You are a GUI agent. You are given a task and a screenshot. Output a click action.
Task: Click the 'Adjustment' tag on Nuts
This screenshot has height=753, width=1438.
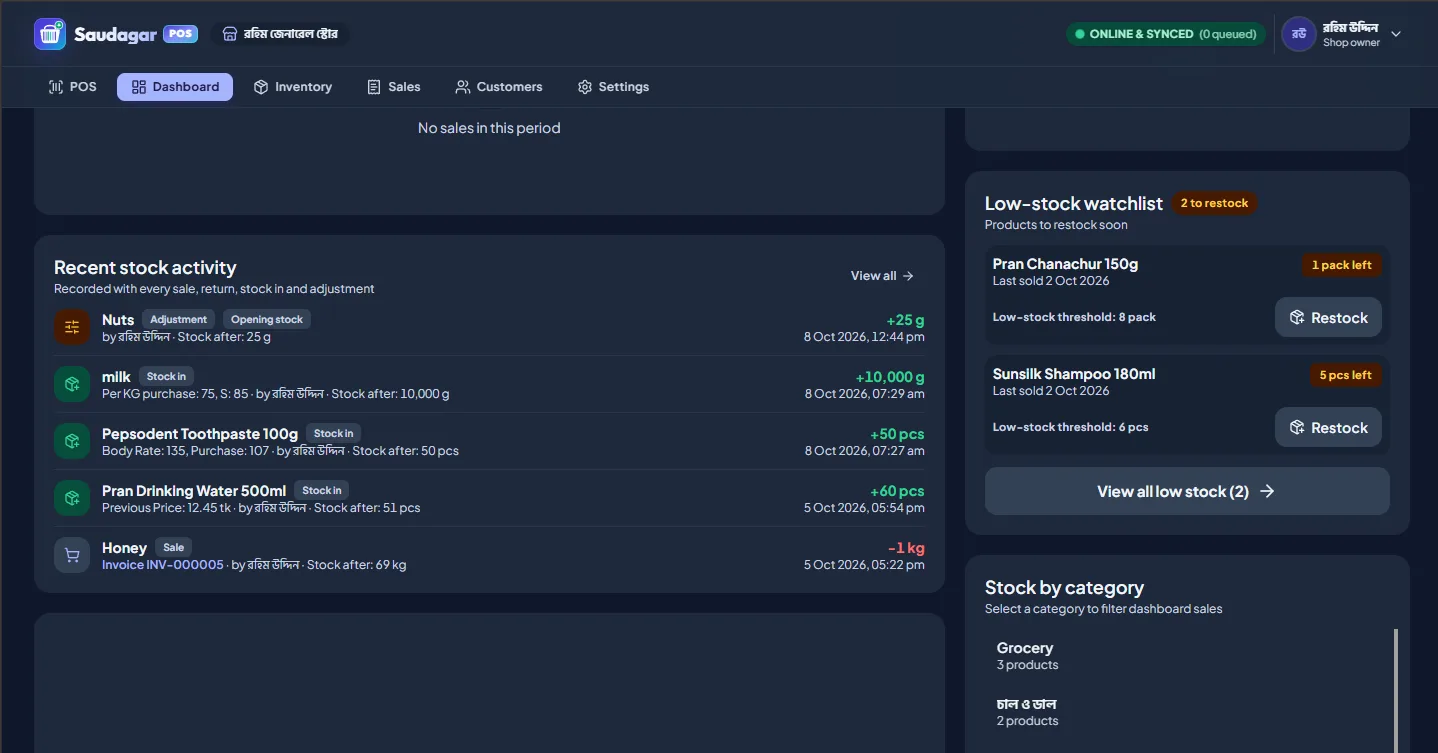(x=178, y=320)
